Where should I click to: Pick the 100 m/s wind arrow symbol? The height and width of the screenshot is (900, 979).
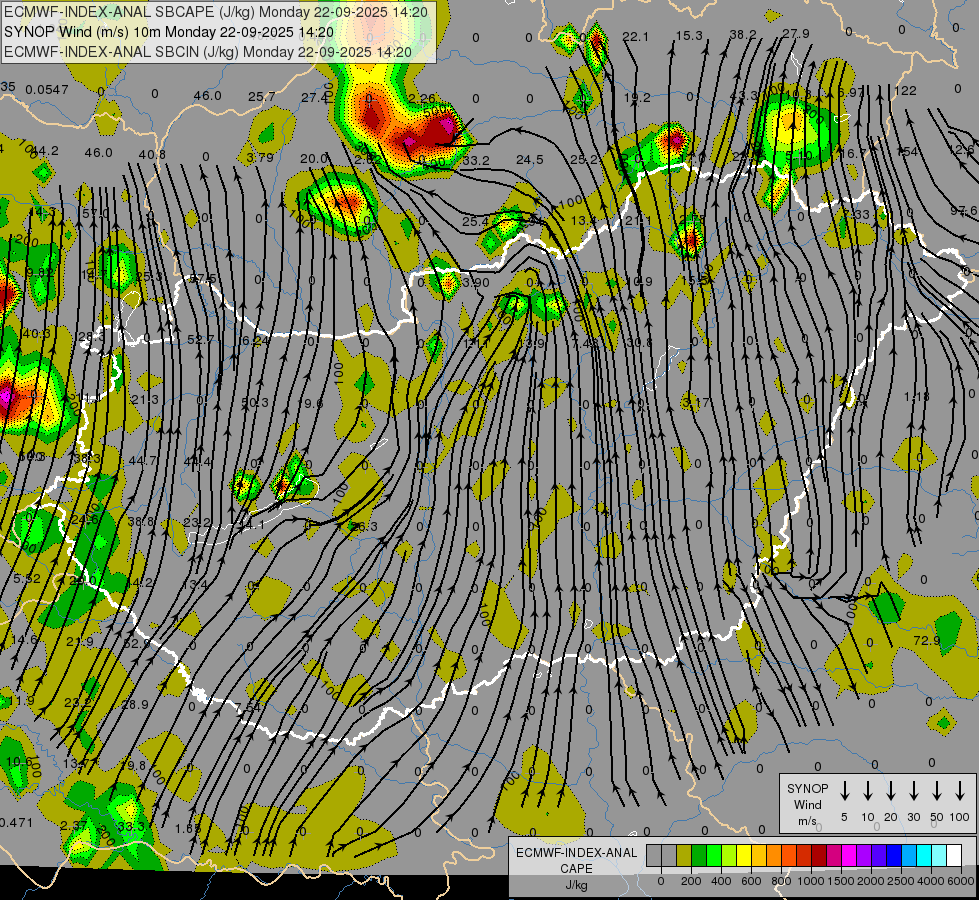pyautogui.click(x=960, y=791)
